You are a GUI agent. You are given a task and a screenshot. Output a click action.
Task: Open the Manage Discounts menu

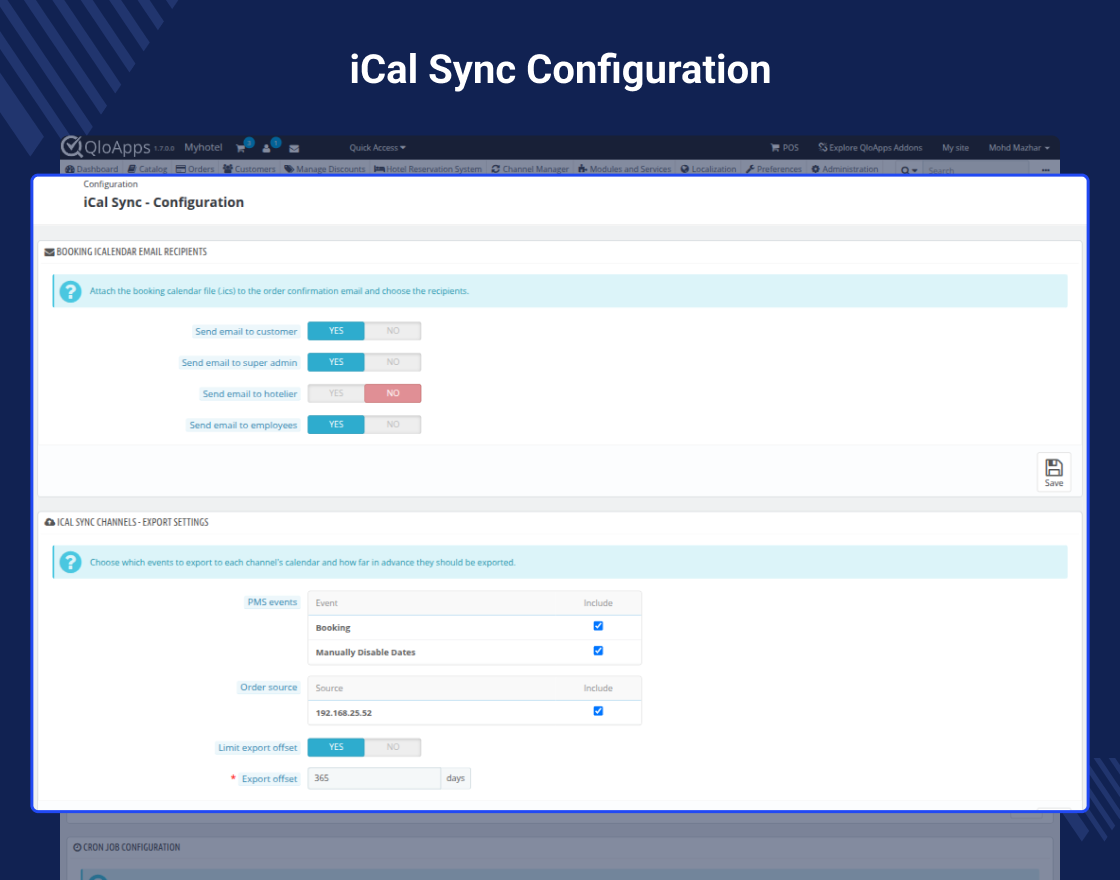324,169
